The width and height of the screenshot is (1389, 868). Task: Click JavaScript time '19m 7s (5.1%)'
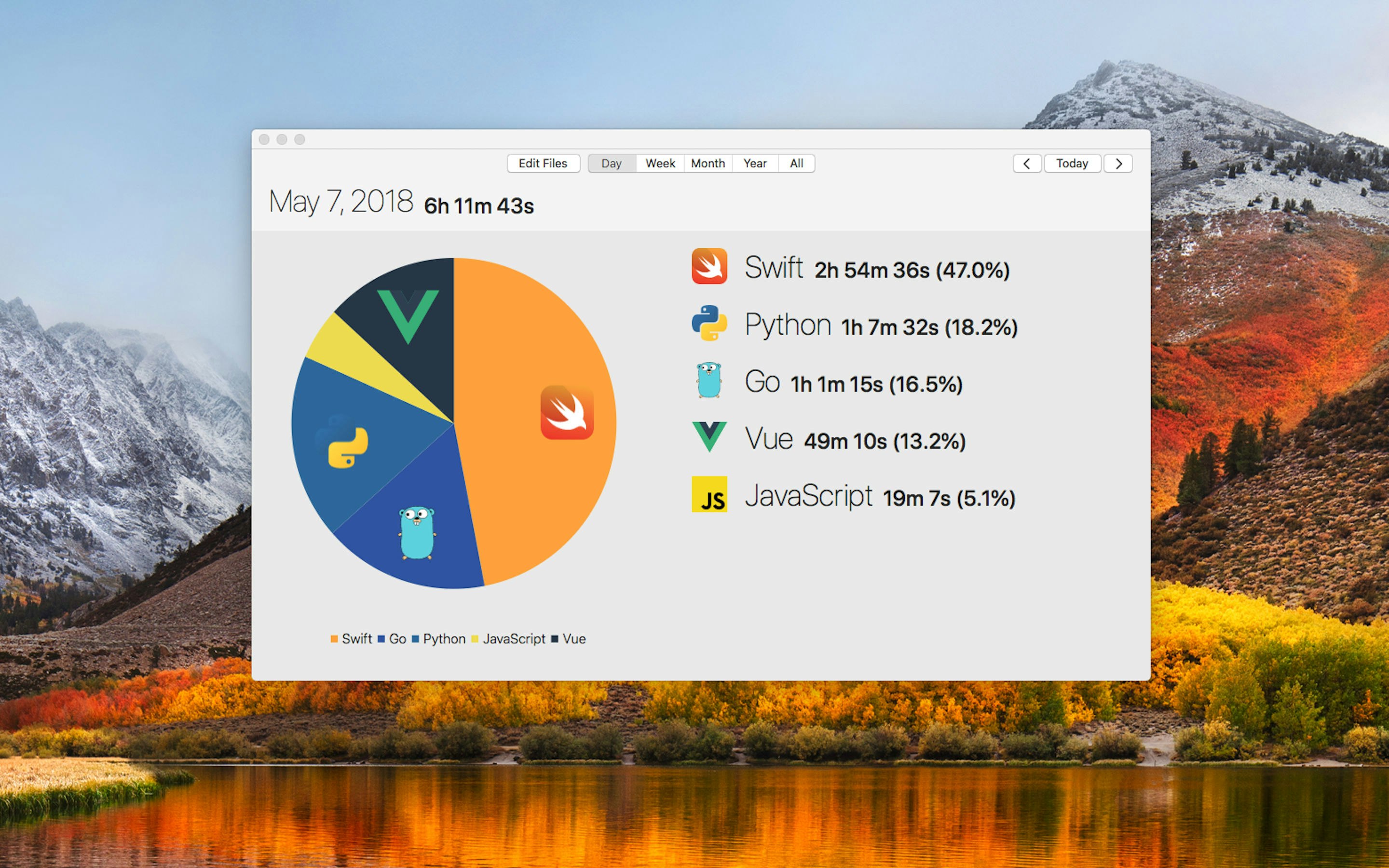click(x=949, y=498)
